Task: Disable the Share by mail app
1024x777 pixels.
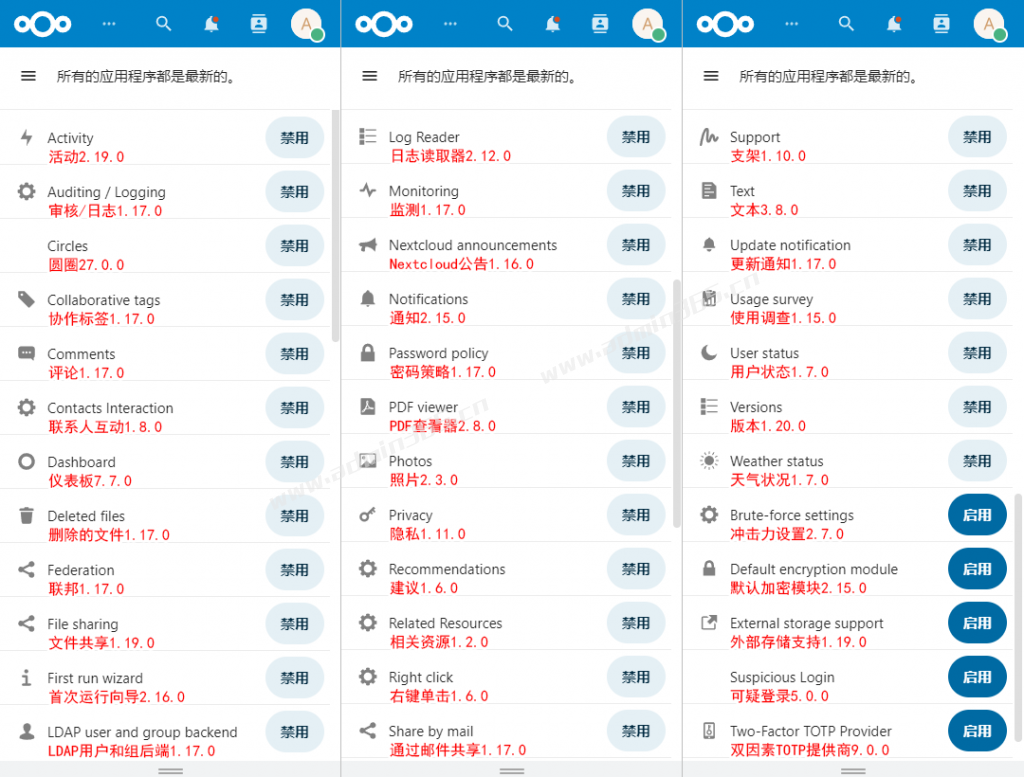Action: tap(635, 731)
